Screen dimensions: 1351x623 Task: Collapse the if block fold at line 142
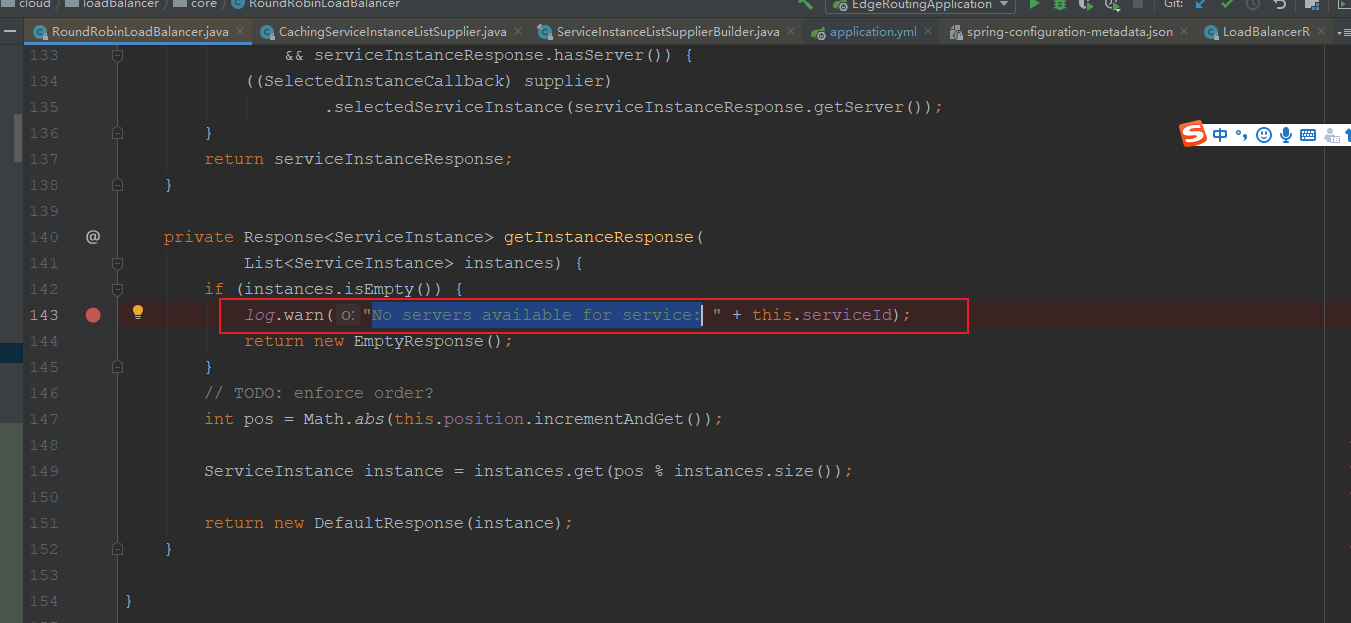tap(118, 289)
